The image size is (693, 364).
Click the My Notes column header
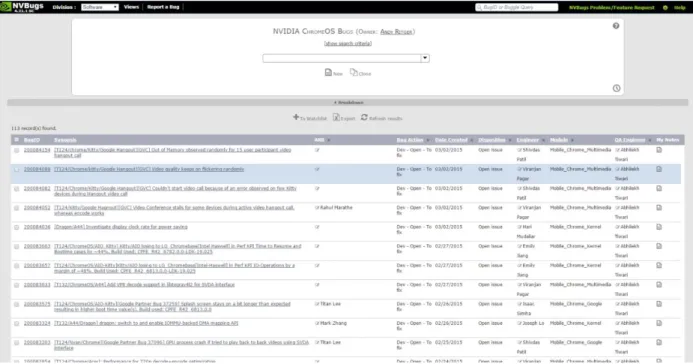click(x=667, y=140)
